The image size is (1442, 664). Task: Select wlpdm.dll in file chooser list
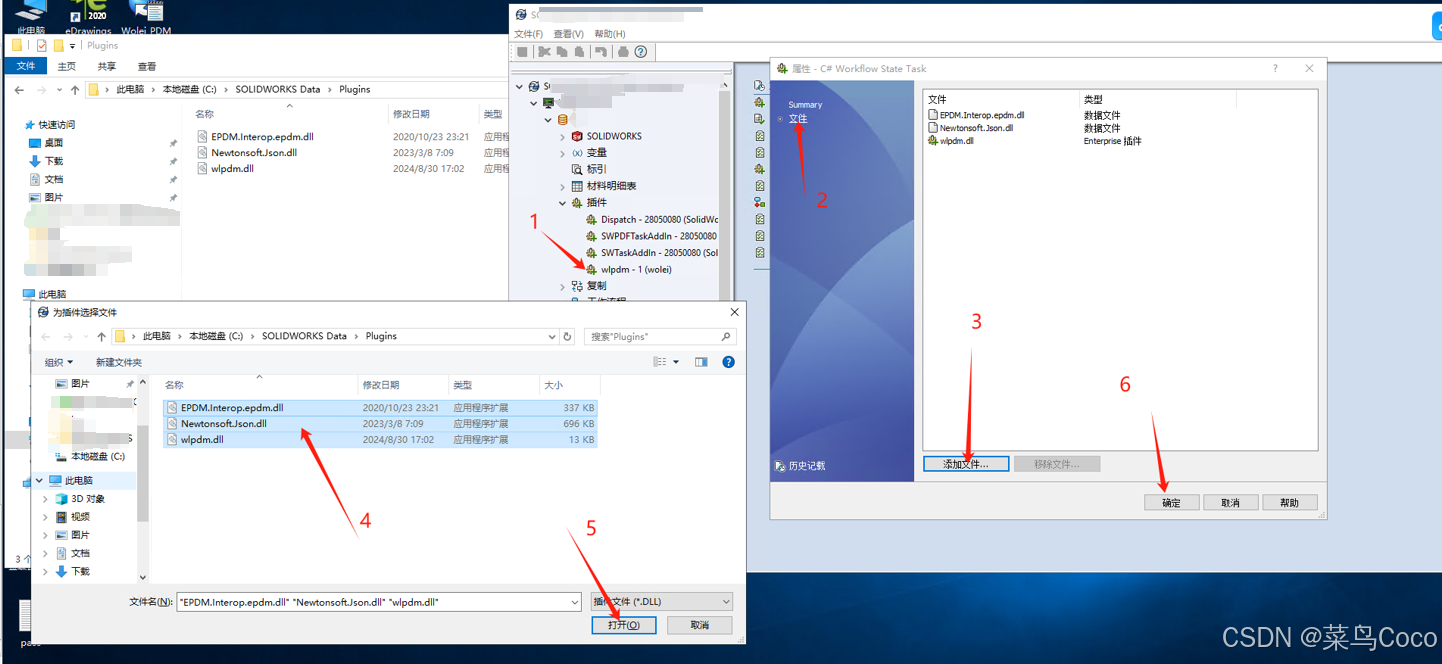pos(380,440)
